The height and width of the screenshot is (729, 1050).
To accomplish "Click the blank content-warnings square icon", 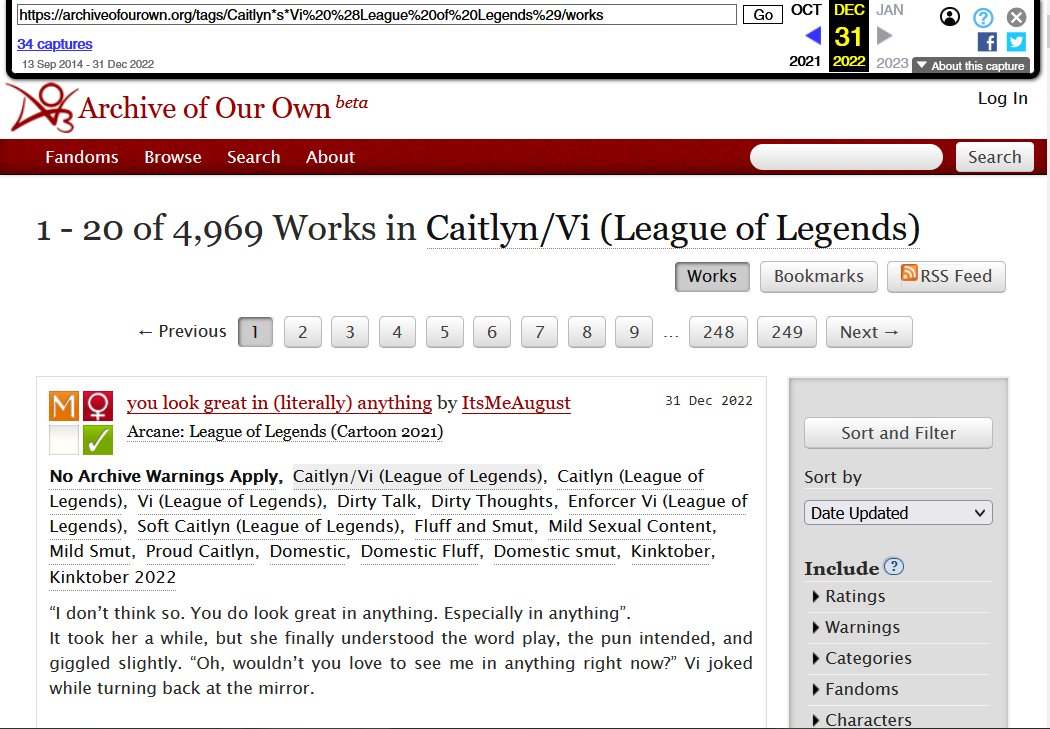I will pyautogui.click(x=64, y=440).
